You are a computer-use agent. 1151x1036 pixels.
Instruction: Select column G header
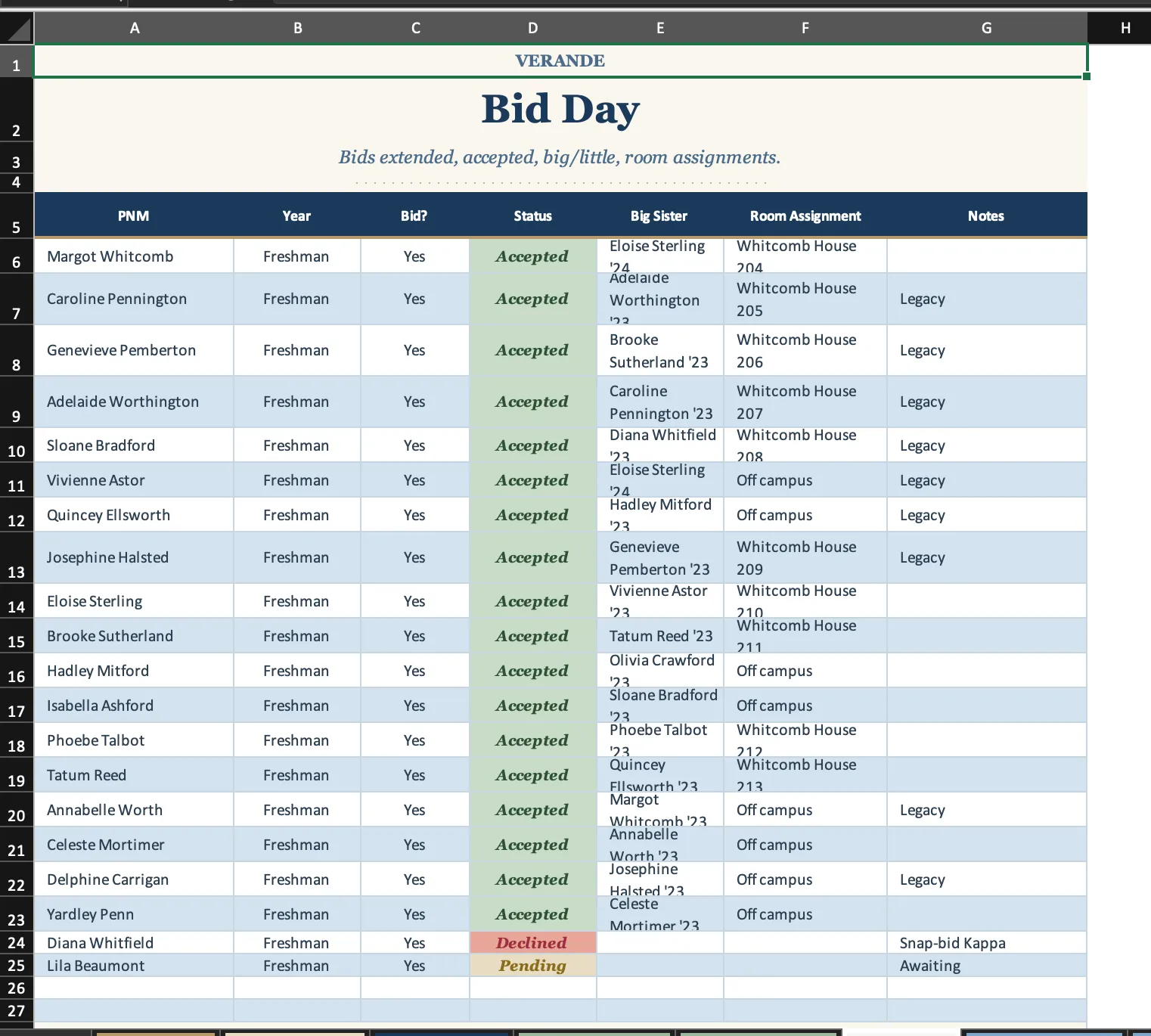(x=986, y=29)
